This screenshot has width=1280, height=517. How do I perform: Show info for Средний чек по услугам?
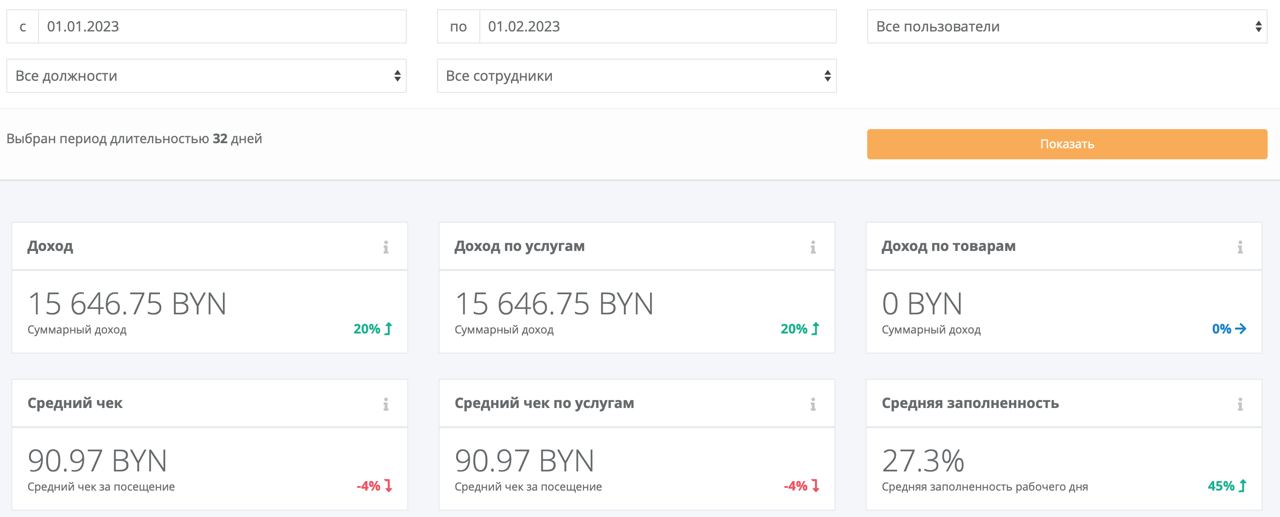pos(813,404)
